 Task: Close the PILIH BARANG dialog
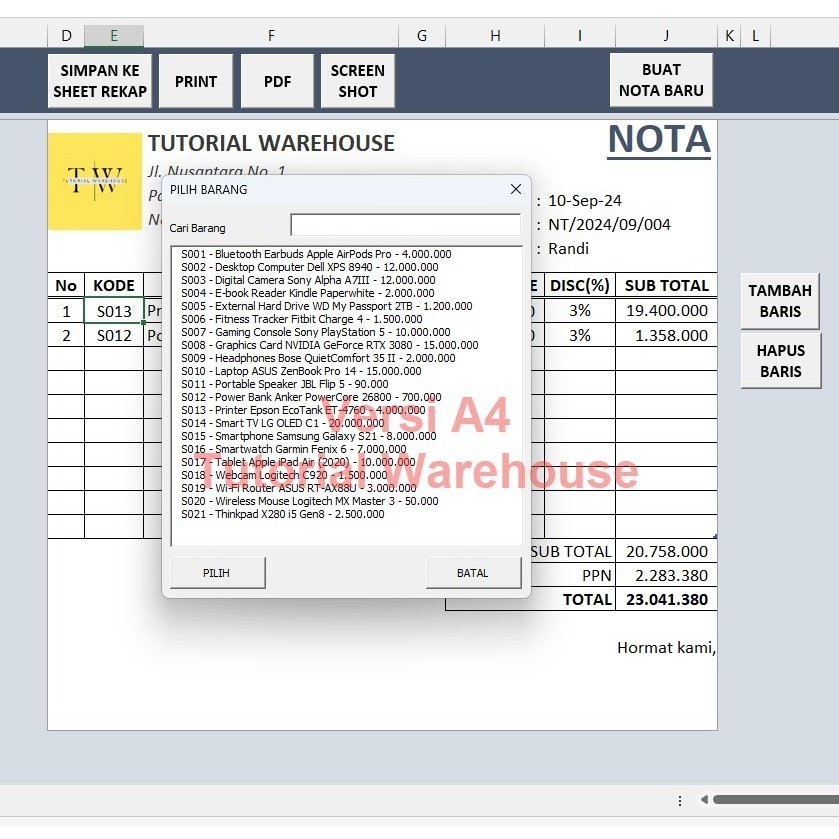click(515, 189)
